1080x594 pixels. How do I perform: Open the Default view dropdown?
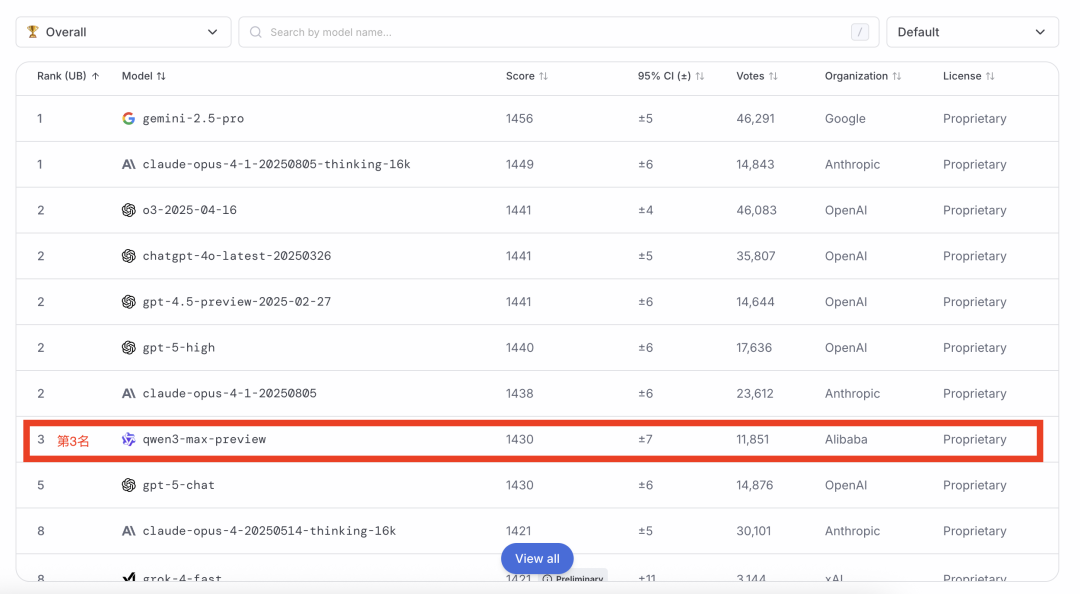972,32
